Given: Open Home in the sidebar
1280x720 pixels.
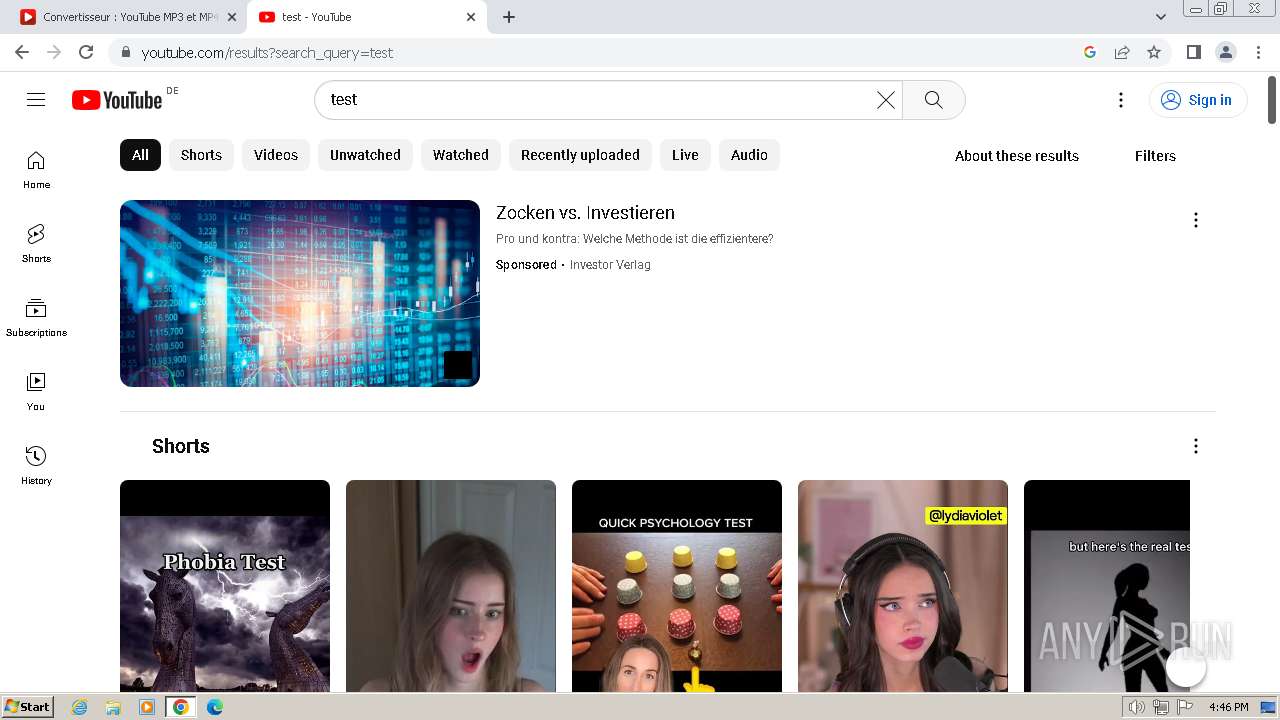Looking at the screenshot, I should (x=36, y=170).
